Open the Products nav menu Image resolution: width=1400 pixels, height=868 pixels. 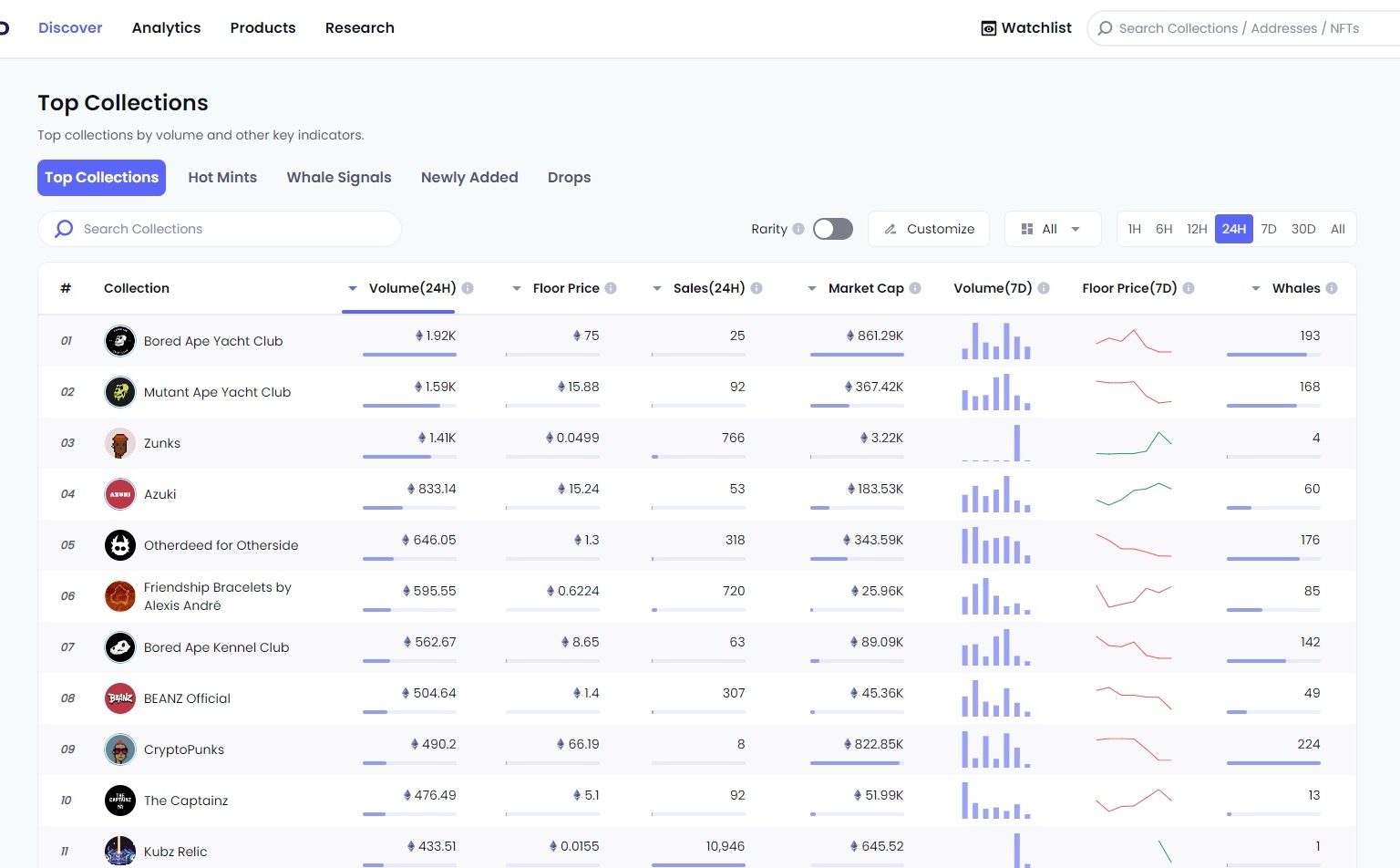click(262, 28)
